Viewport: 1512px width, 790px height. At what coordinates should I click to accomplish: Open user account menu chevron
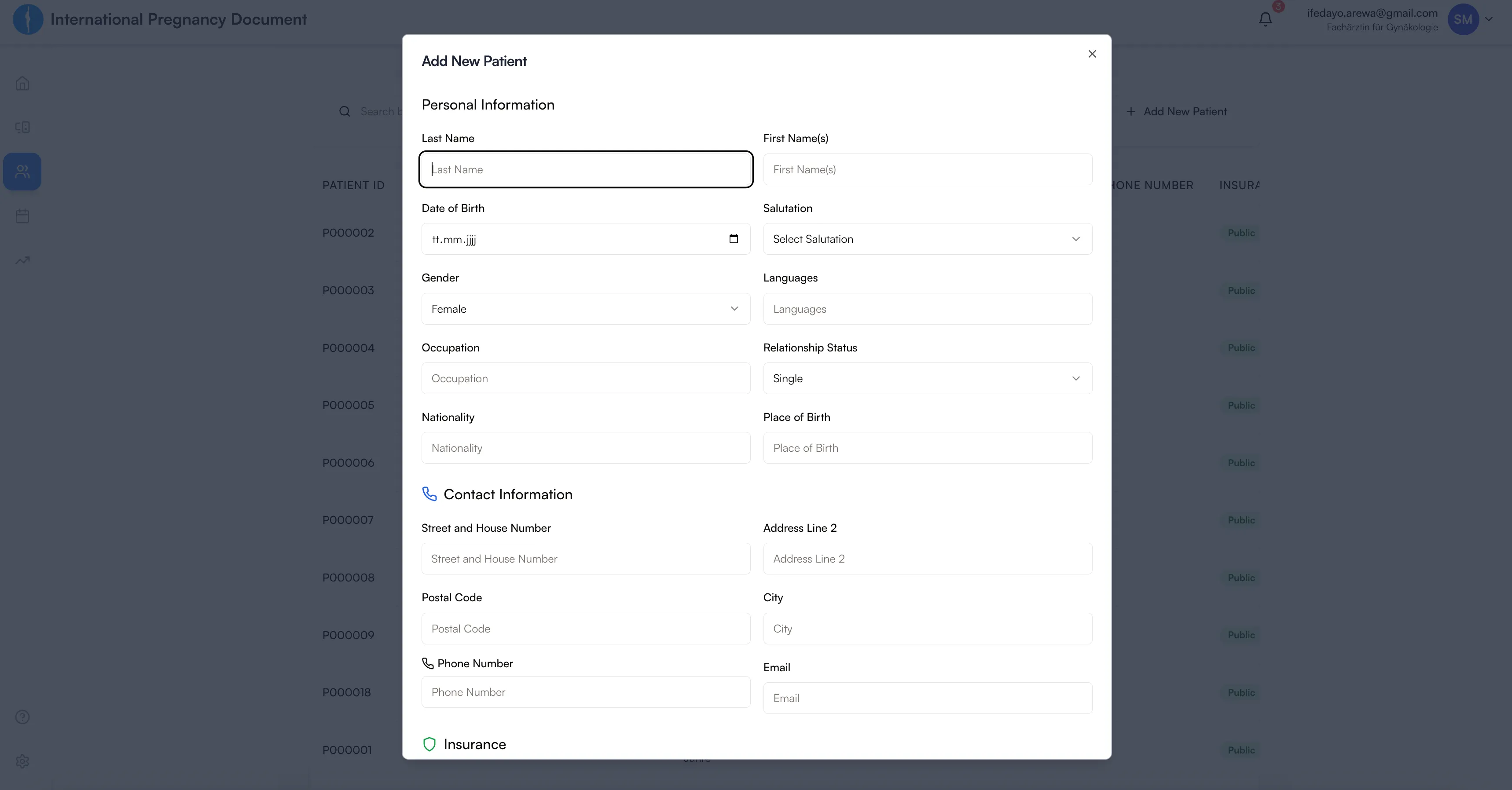[x=1489, y=19]
